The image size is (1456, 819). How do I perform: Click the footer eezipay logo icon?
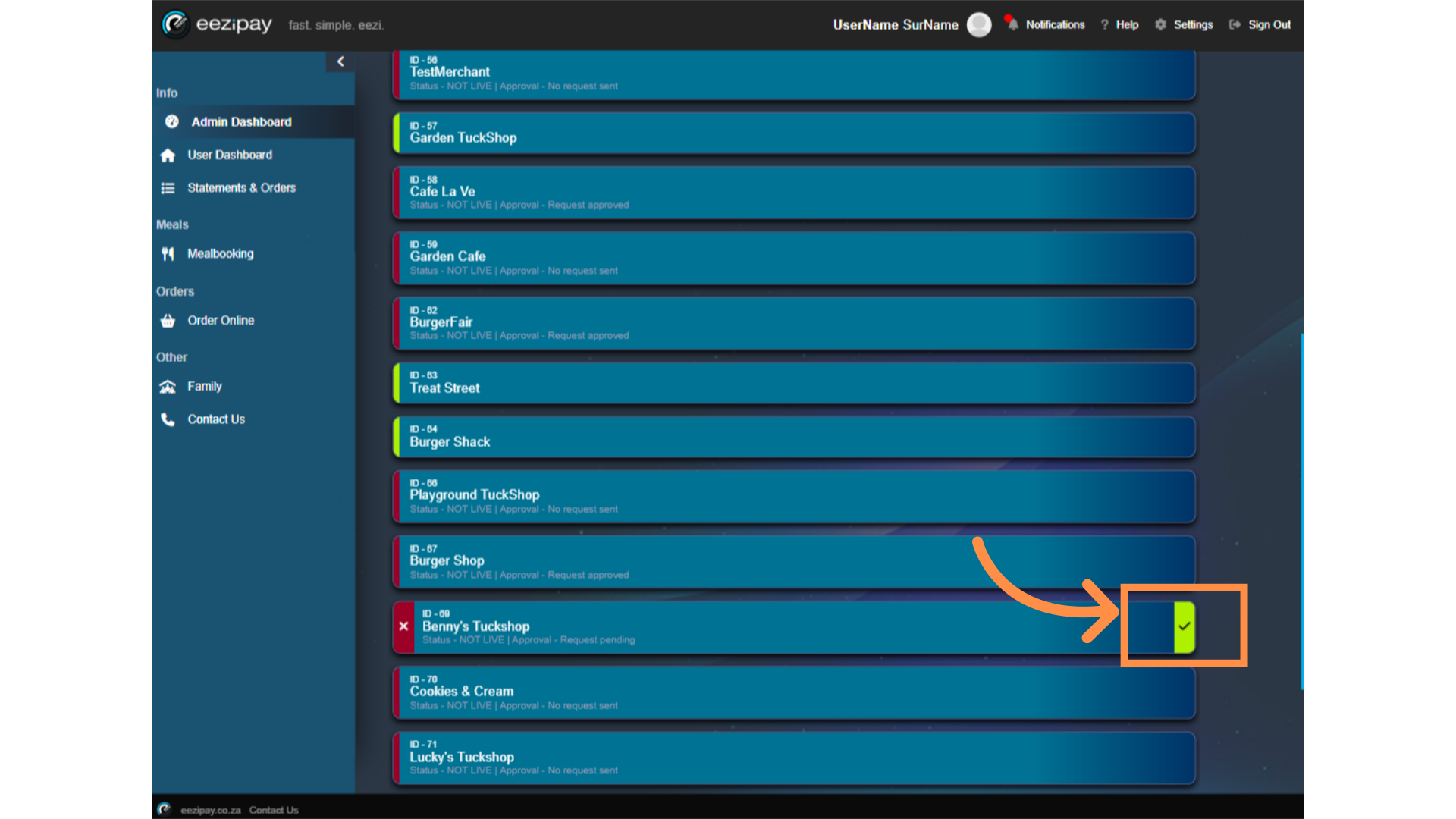point(164,809)
